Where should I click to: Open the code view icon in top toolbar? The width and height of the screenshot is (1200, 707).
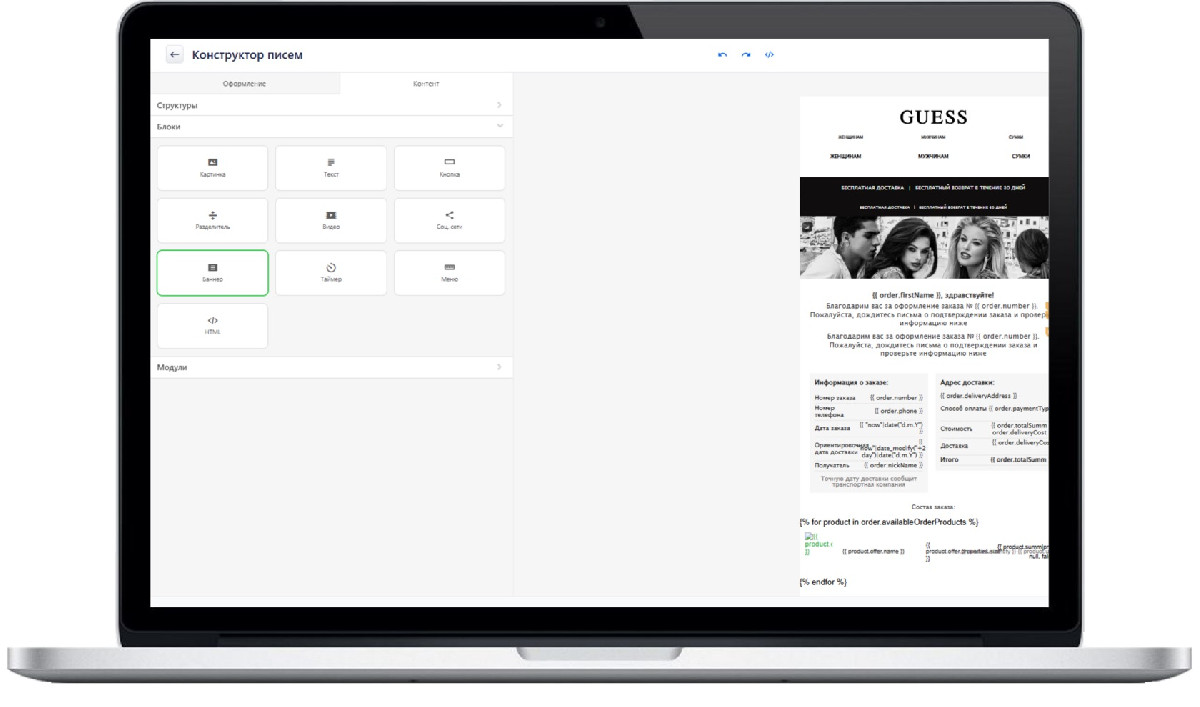click(x=769, y=55)
